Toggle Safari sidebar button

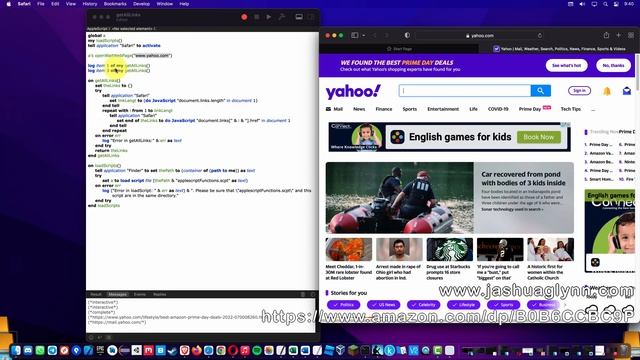point(355,36)
